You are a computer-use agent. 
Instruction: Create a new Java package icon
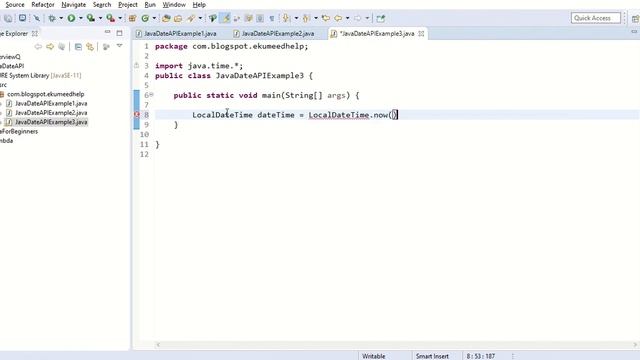coord(132,18)
